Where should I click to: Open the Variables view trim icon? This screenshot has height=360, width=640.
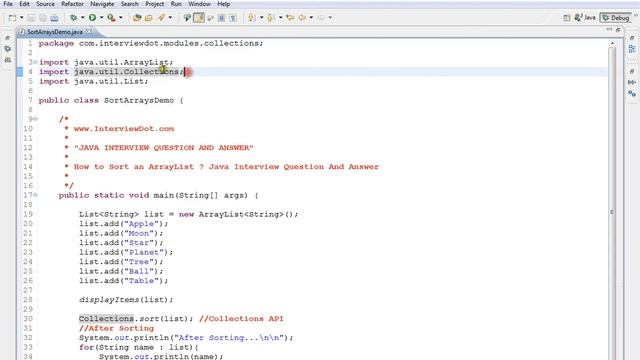click(632, 82)
